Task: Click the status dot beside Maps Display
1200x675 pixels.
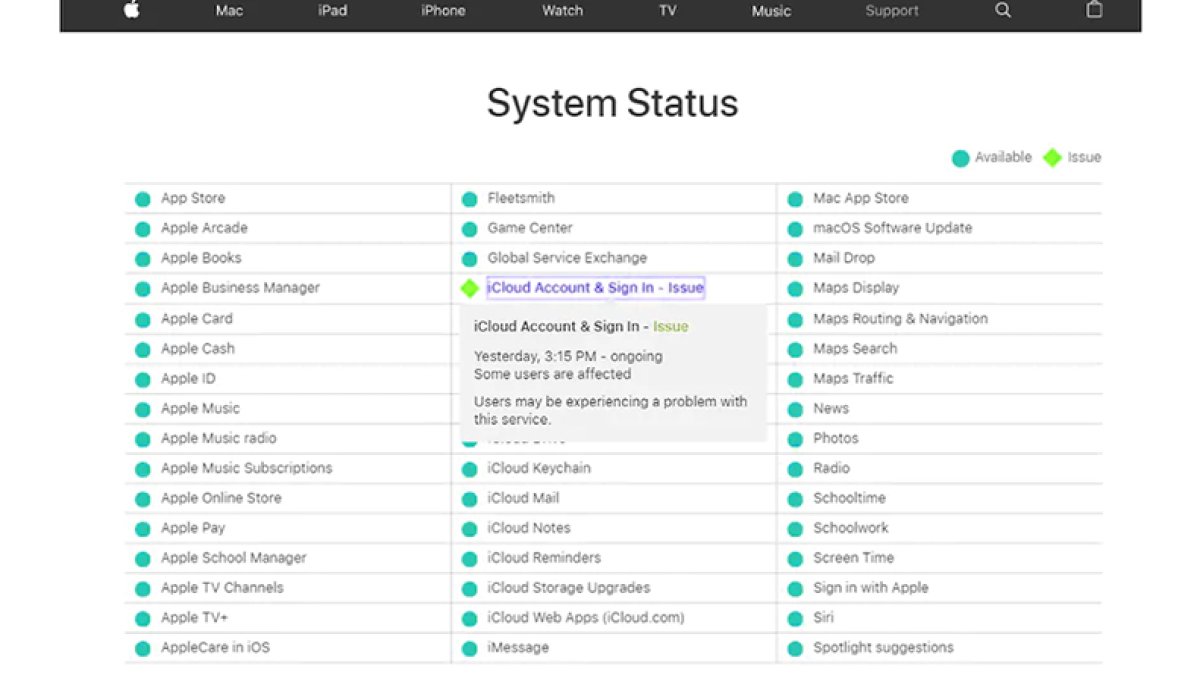Action: click(x=795, y=289)
